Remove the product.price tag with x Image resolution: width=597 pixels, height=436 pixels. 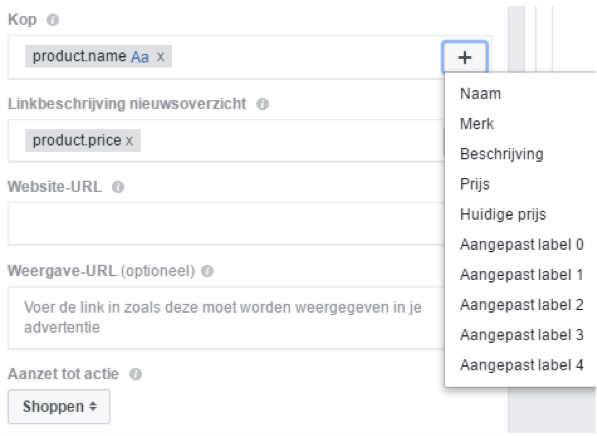point(129,141)
